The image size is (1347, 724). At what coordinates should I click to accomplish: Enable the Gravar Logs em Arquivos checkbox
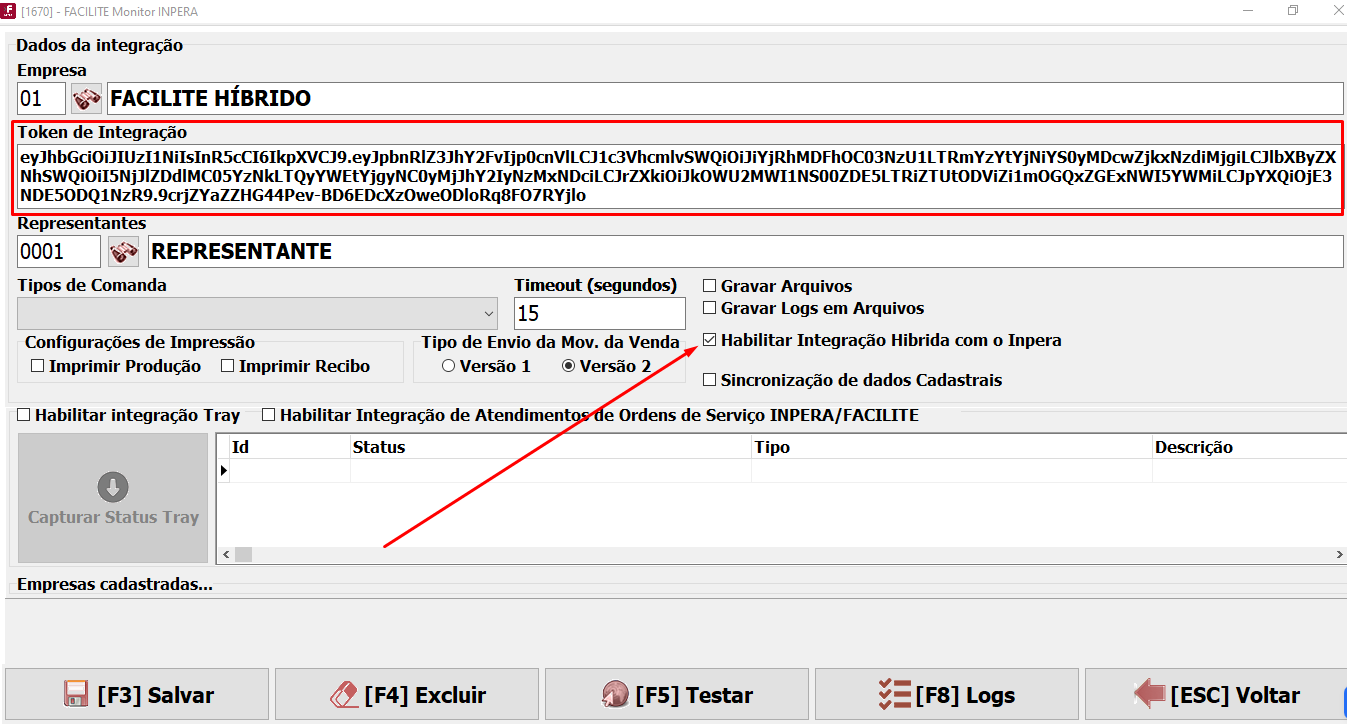click(x=710, y=308)
